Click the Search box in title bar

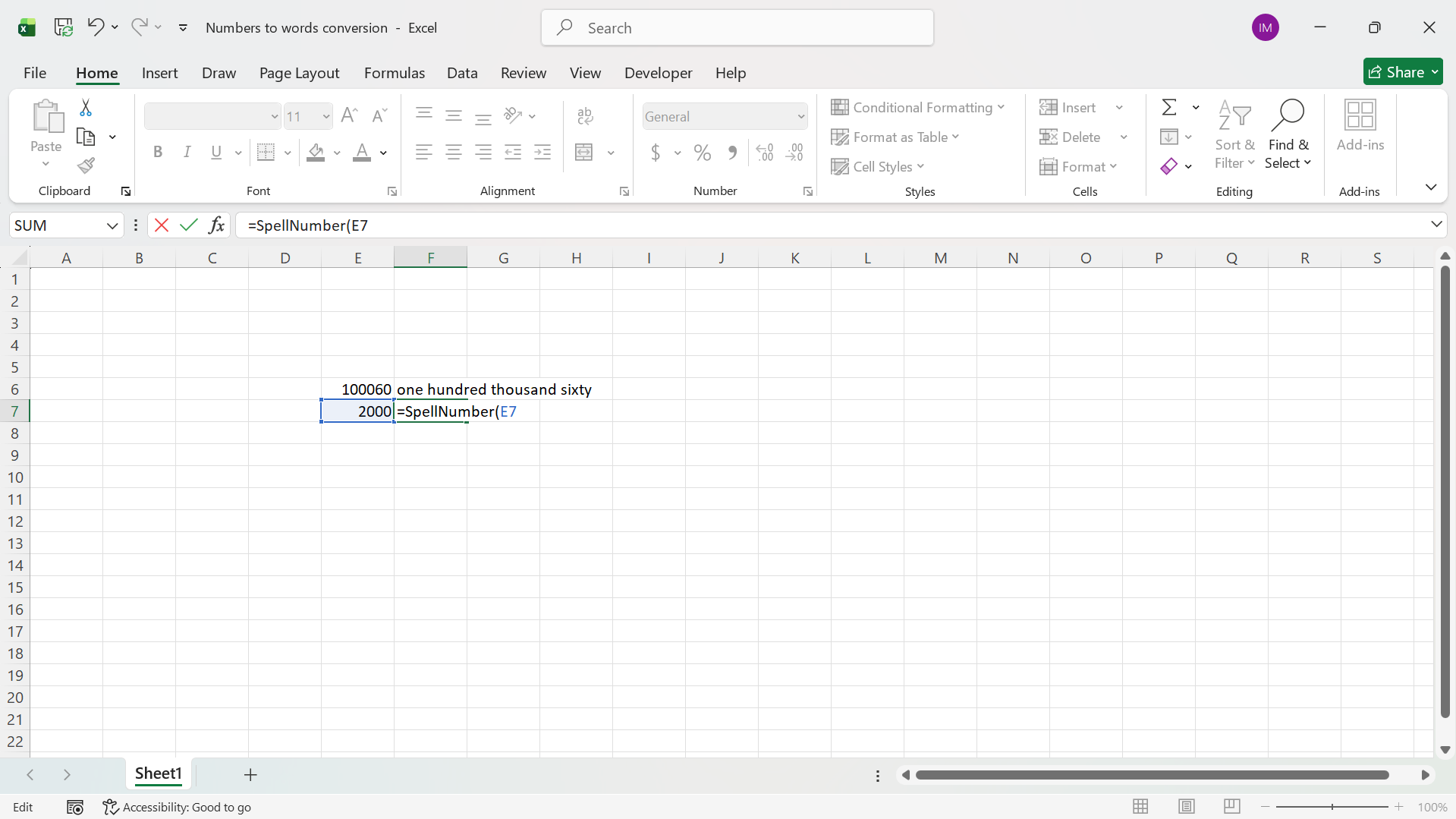click(737, 28)
